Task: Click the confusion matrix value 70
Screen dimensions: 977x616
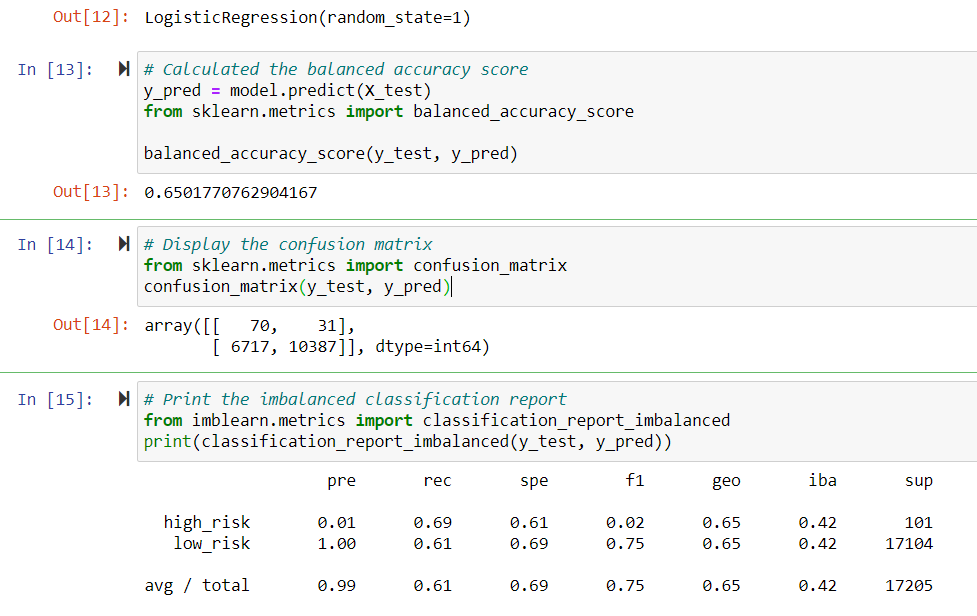Action: 260,326
